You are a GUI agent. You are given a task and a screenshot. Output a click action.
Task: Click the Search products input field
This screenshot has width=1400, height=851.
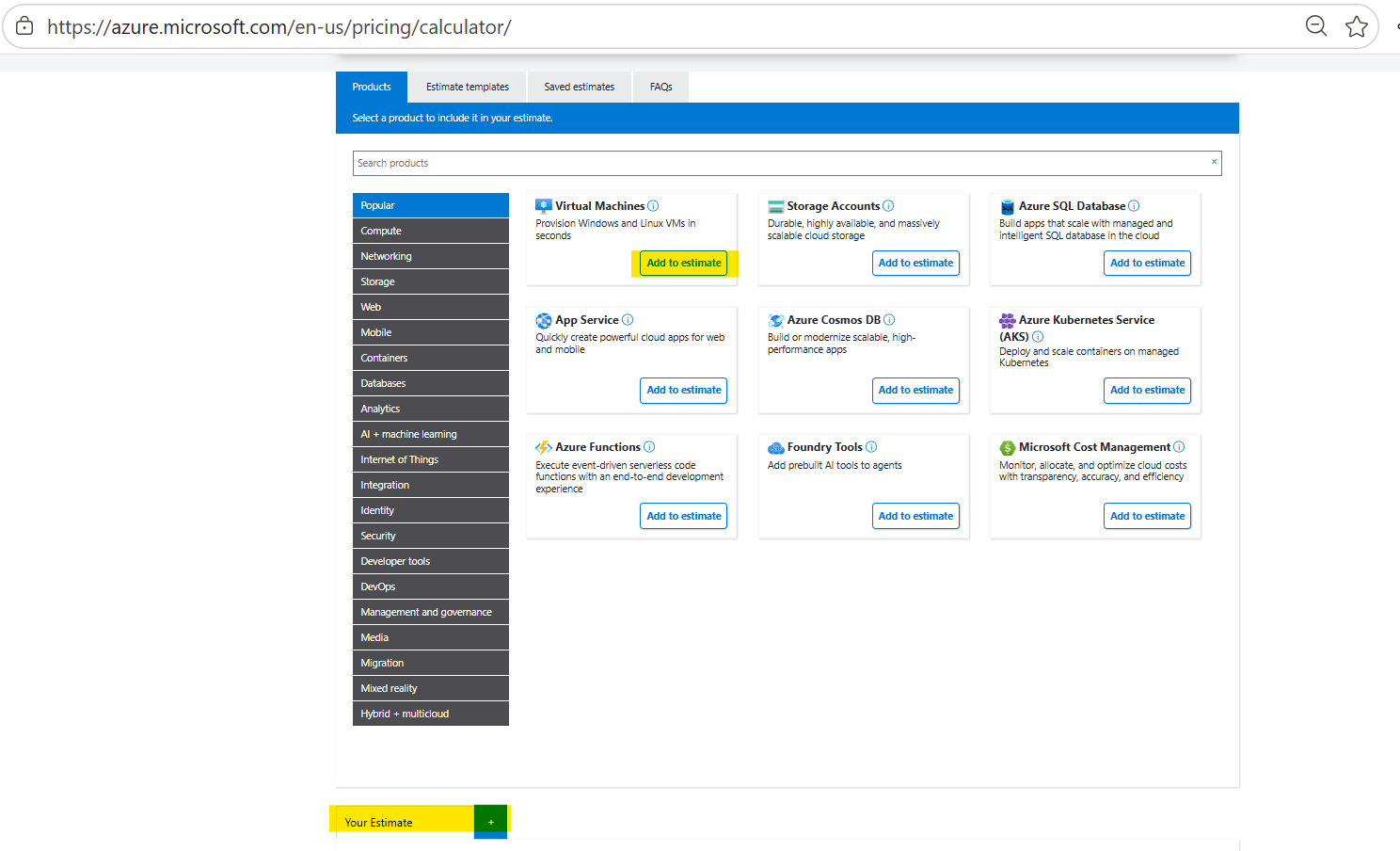tap(787, 163)
